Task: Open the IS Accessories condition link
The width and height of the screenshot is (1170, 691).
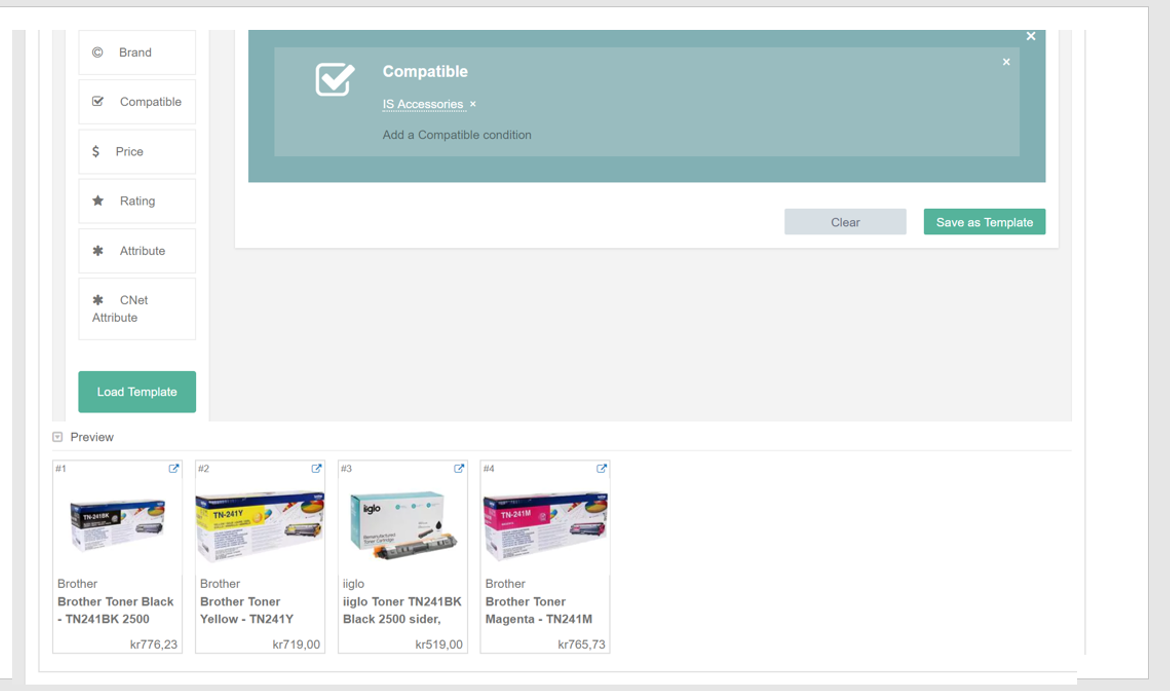Action: tap(423, 104)
